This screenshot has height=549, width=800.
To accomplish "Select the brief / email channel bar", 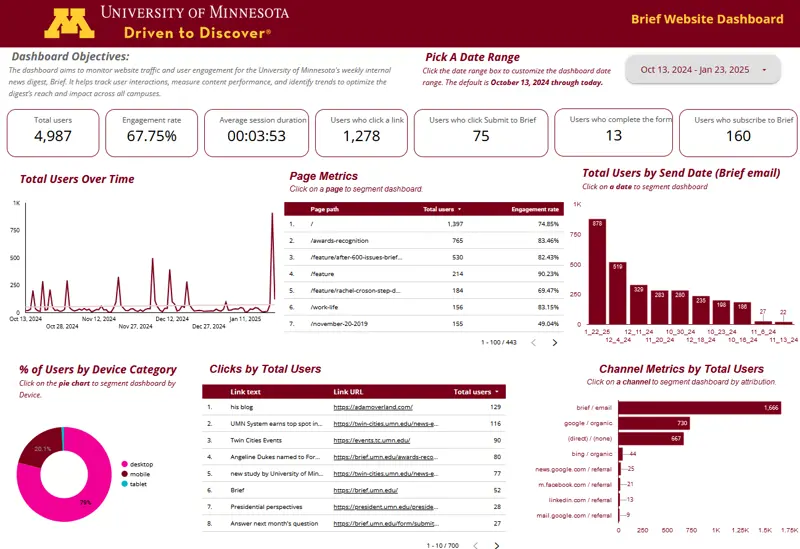I will tap(700, 408).
